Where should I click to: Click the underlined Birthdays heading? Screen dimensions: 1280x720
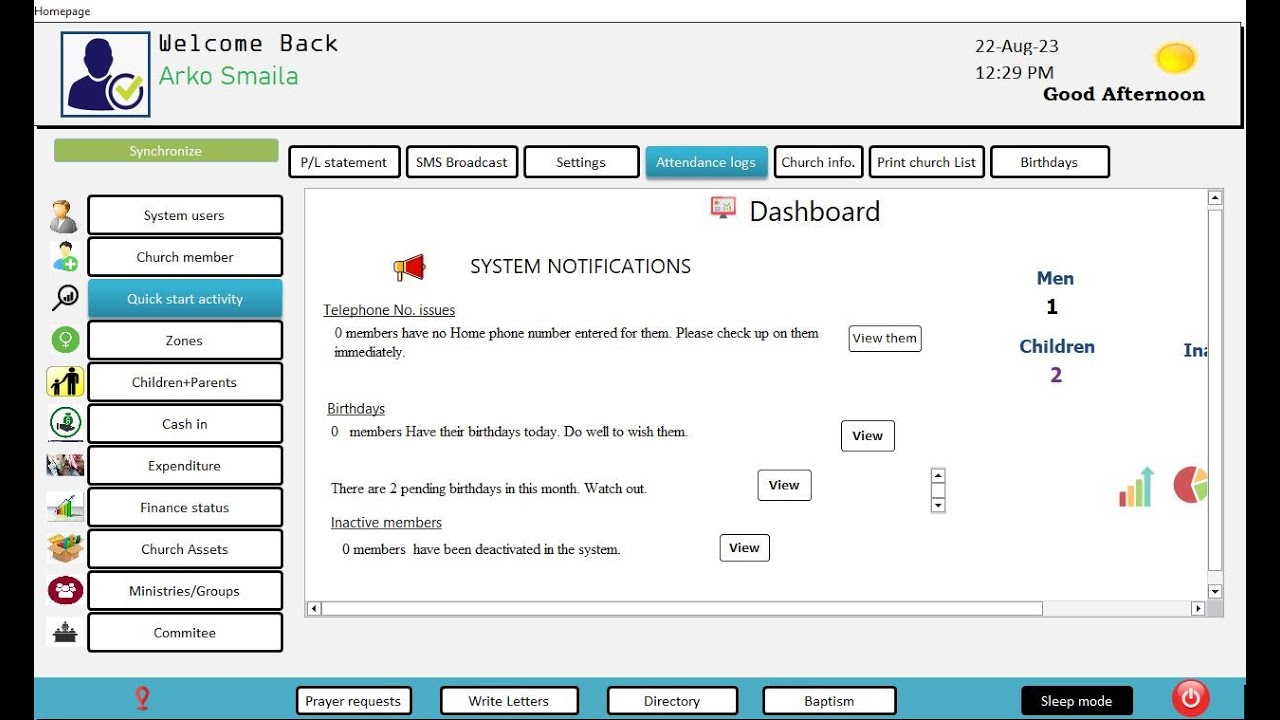pos(356,408)
